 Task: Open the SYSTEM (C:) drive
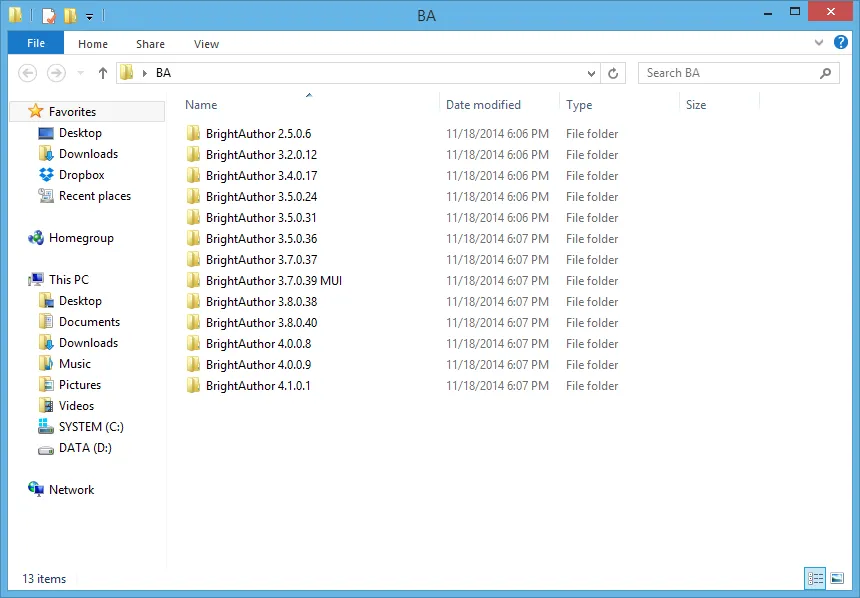pyautogui.click(x=91, y=427)
